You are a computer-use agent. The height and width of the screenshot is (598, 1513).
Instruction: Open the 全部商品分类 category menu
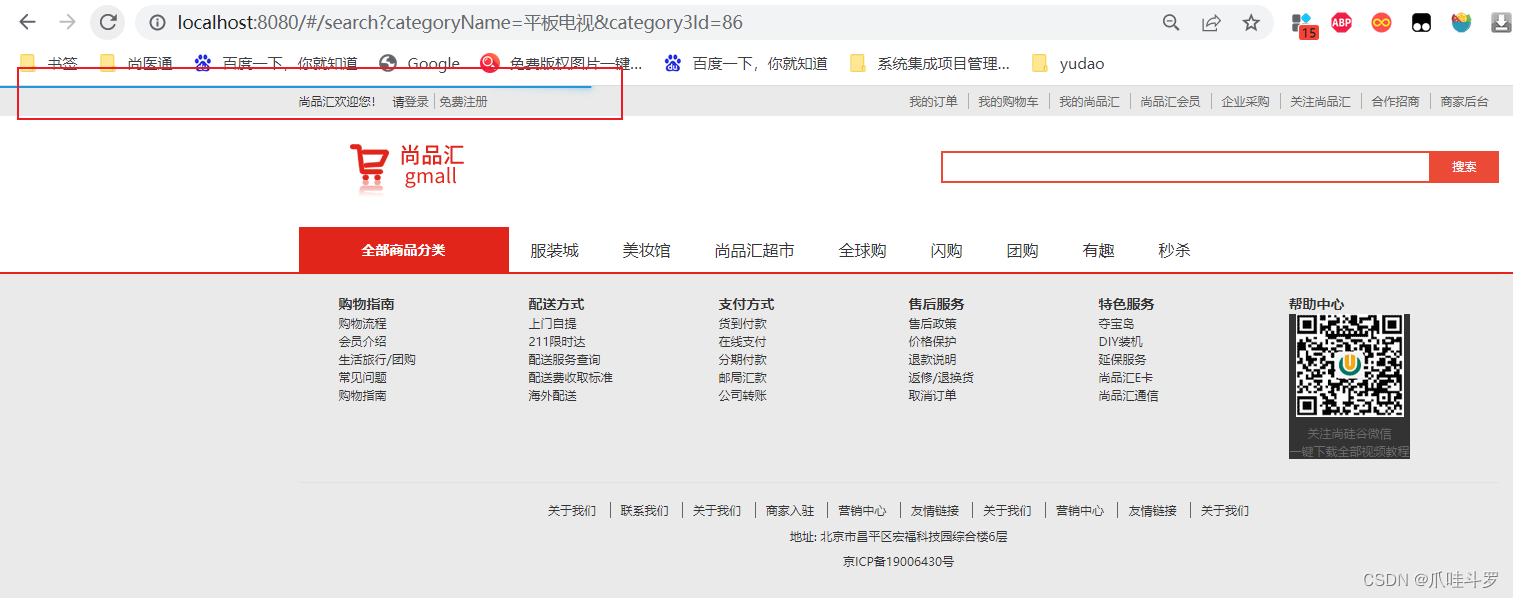click(404, 249)
